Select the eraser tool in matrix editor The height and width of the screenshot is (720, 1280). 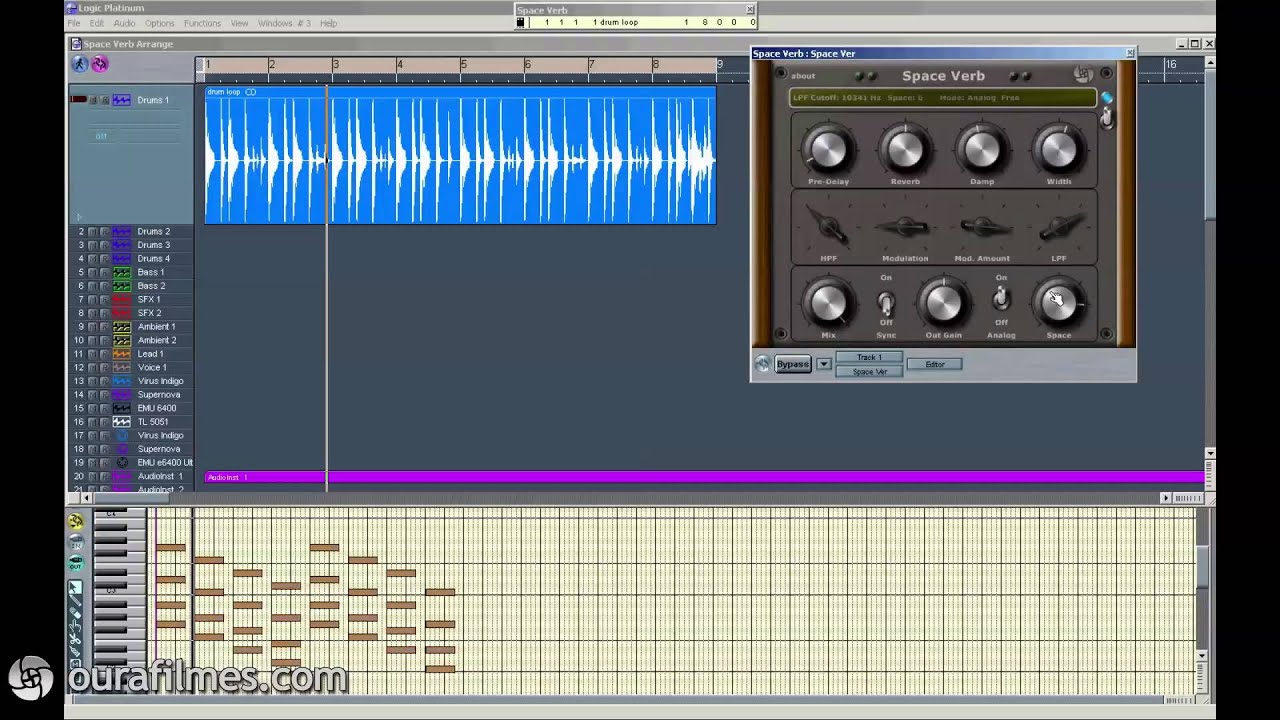pos(75,613)
